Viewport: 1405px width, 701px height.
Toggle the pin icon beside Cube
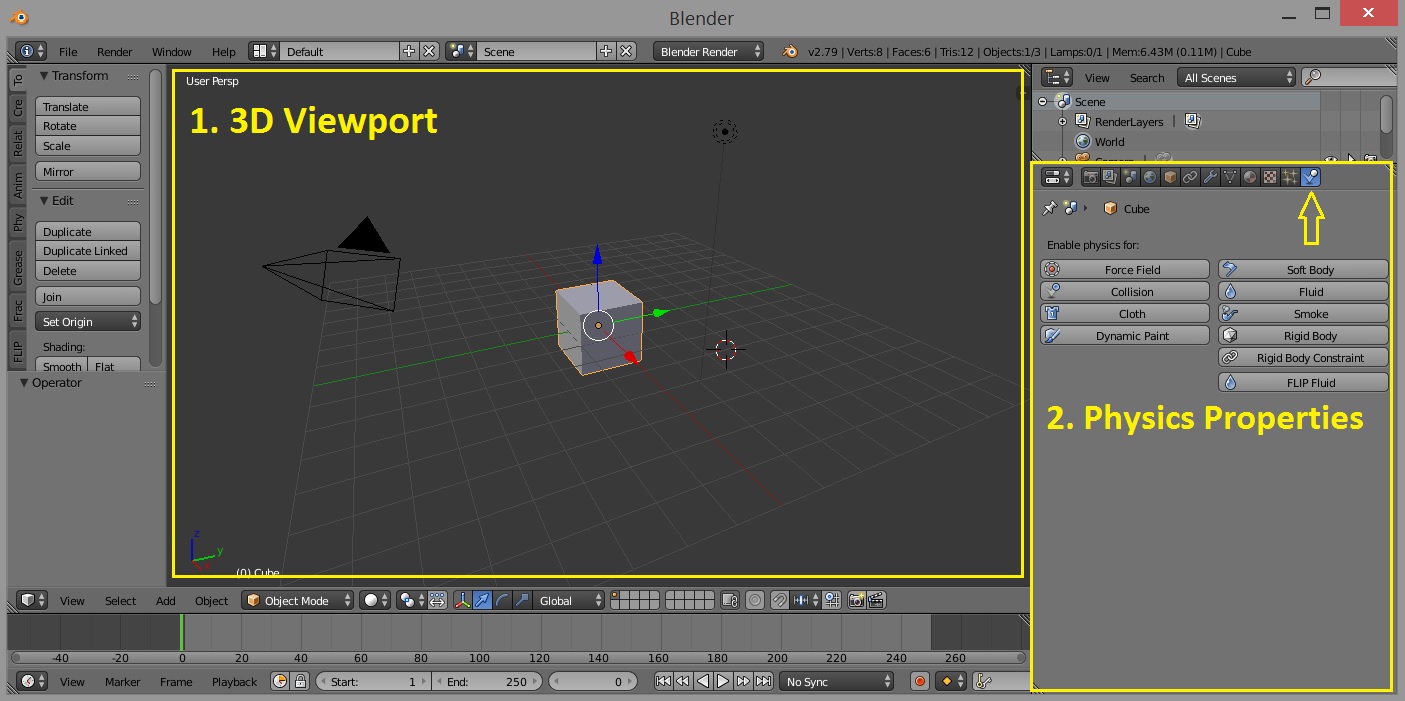tap(1049, 208)
